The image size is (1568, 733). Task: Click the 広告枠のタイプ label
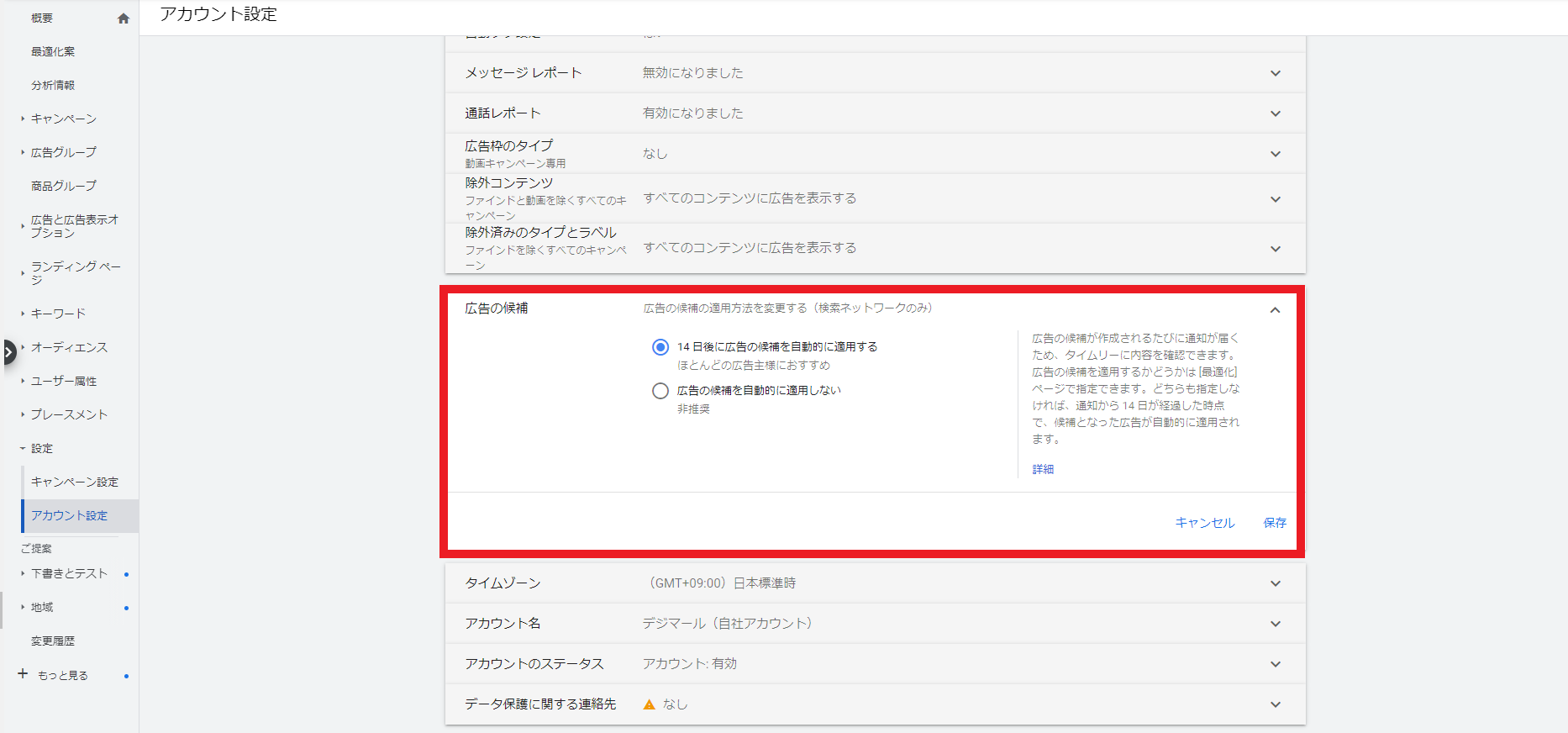click(509, 145)
